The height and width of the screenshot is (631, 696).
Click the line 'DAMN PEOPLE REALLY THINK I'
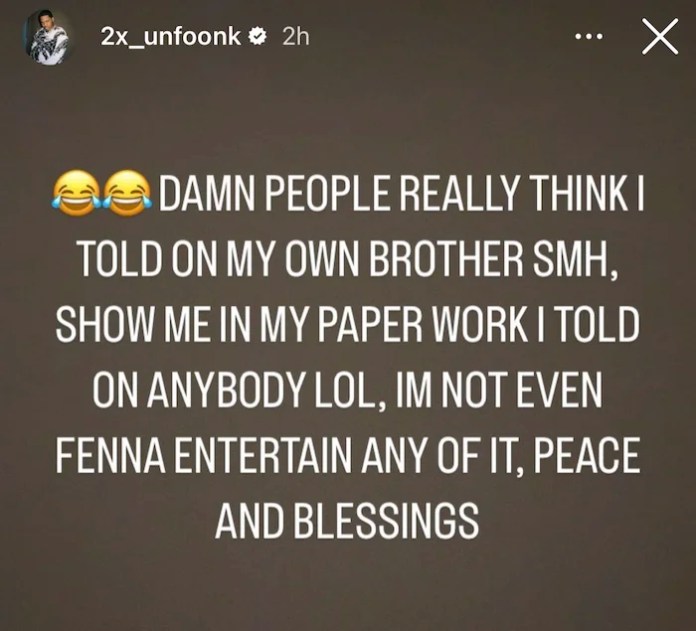[x=401, y=194]
